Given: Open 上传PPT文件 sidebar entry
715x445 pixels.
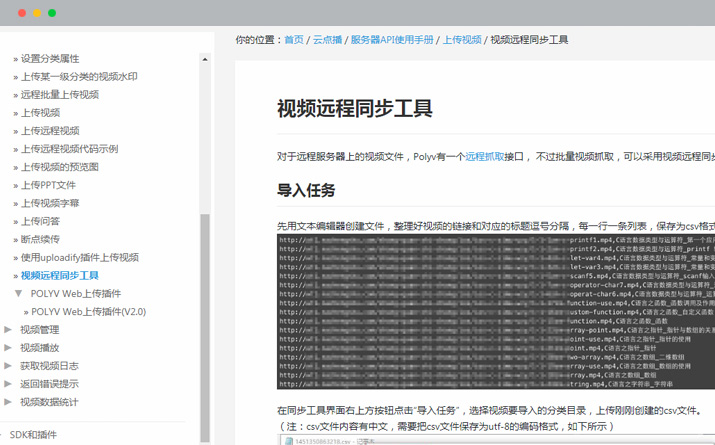Looking at the screenshot, I should (x=48, y=185).
